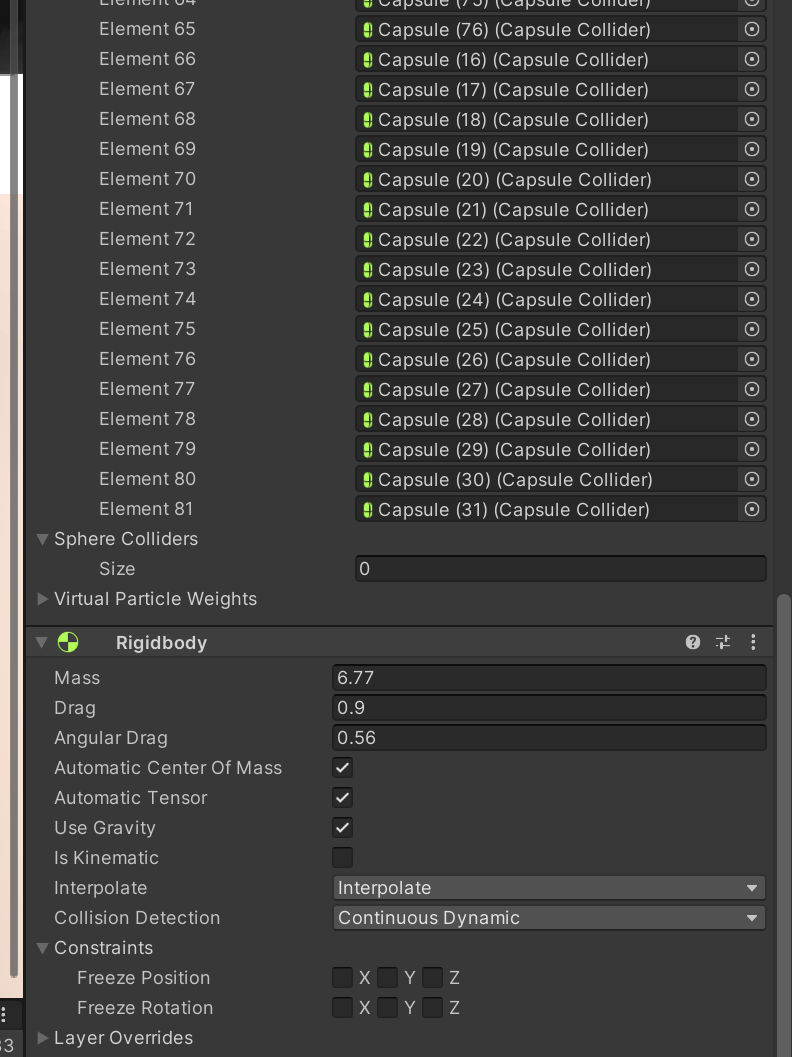Image resolution: width=792 pixels, height=1057 pixels.
Task: Expand the Layer Overrides section
Action: (42, 1038)
